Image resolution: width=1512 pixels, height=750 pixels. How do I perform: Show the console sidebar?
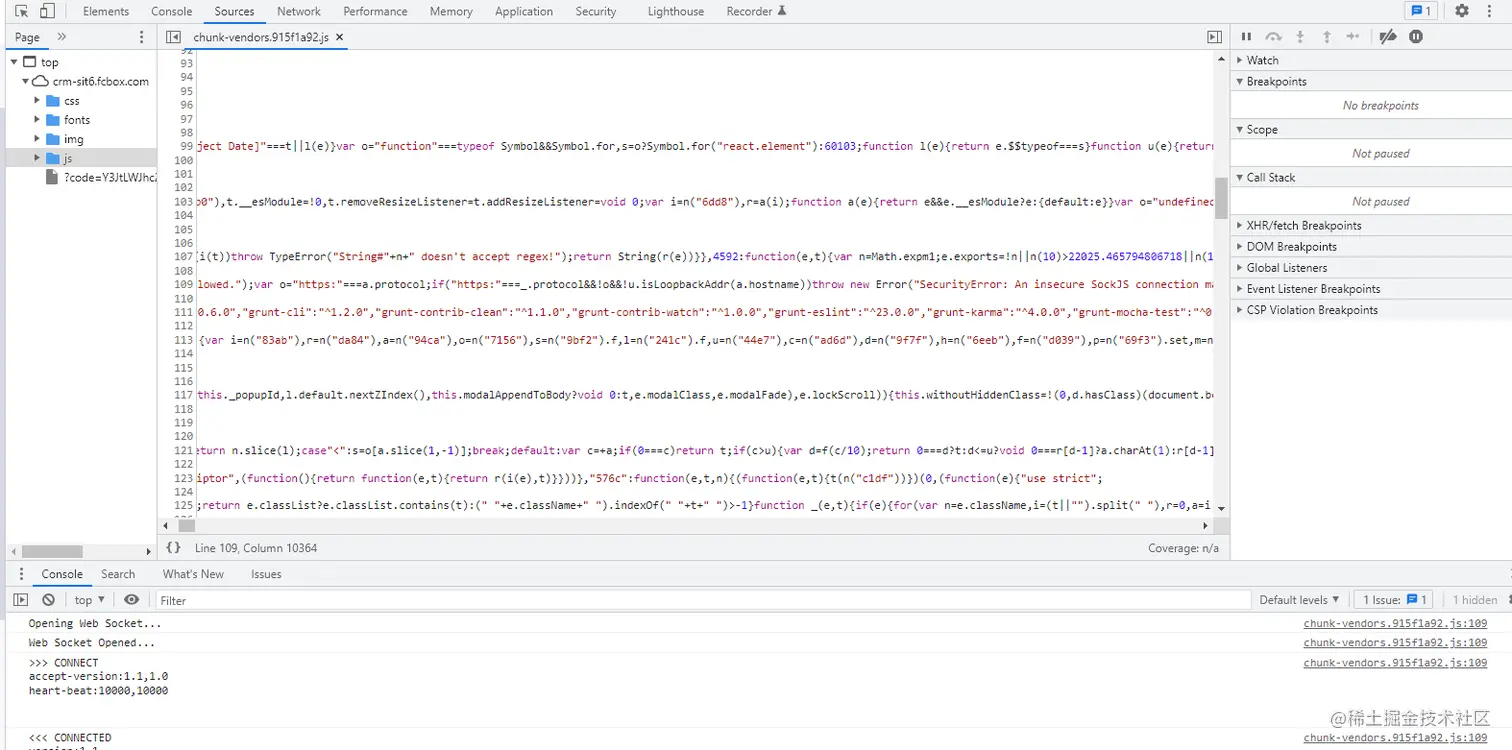tap(20, 600)
